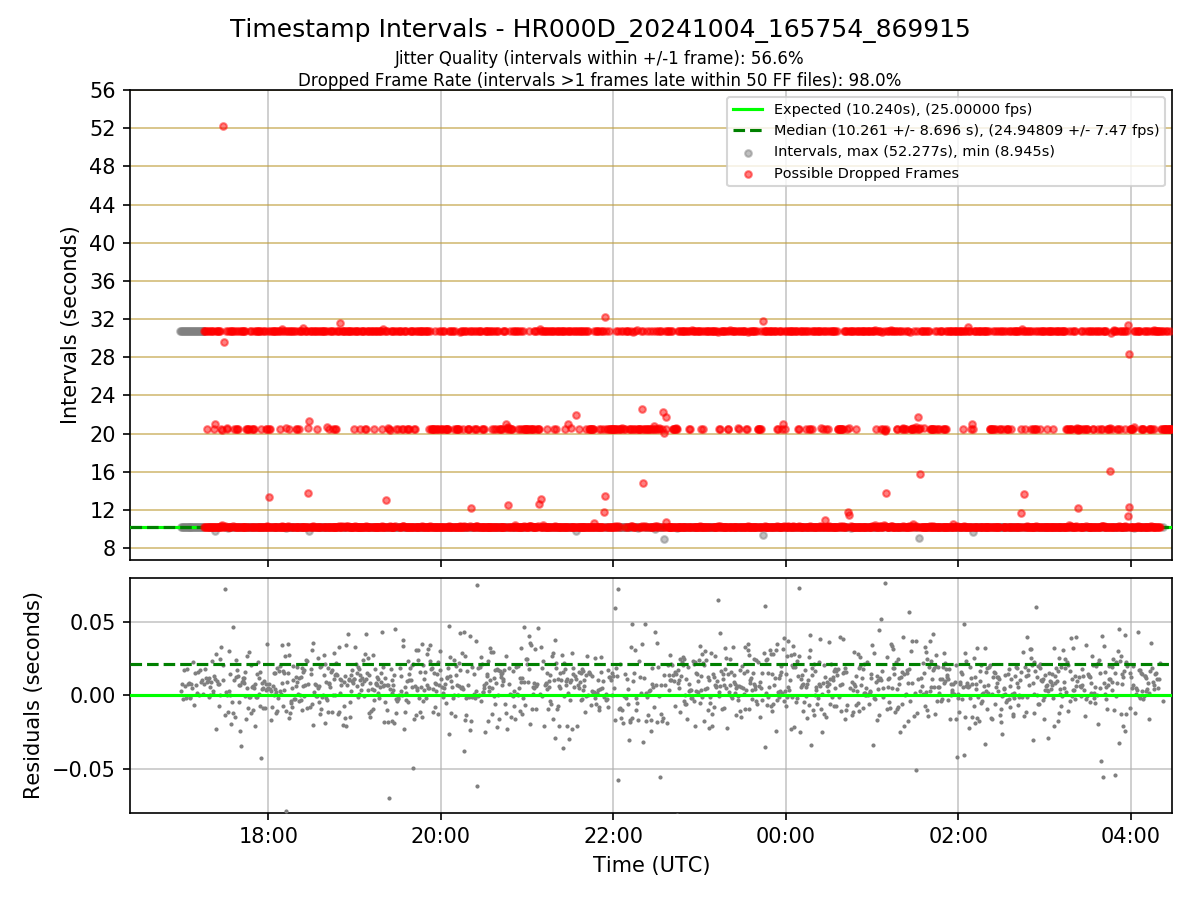Click the dashed green median line in residuals plot
Screen dimensions: 1200x900
point(651,664)
